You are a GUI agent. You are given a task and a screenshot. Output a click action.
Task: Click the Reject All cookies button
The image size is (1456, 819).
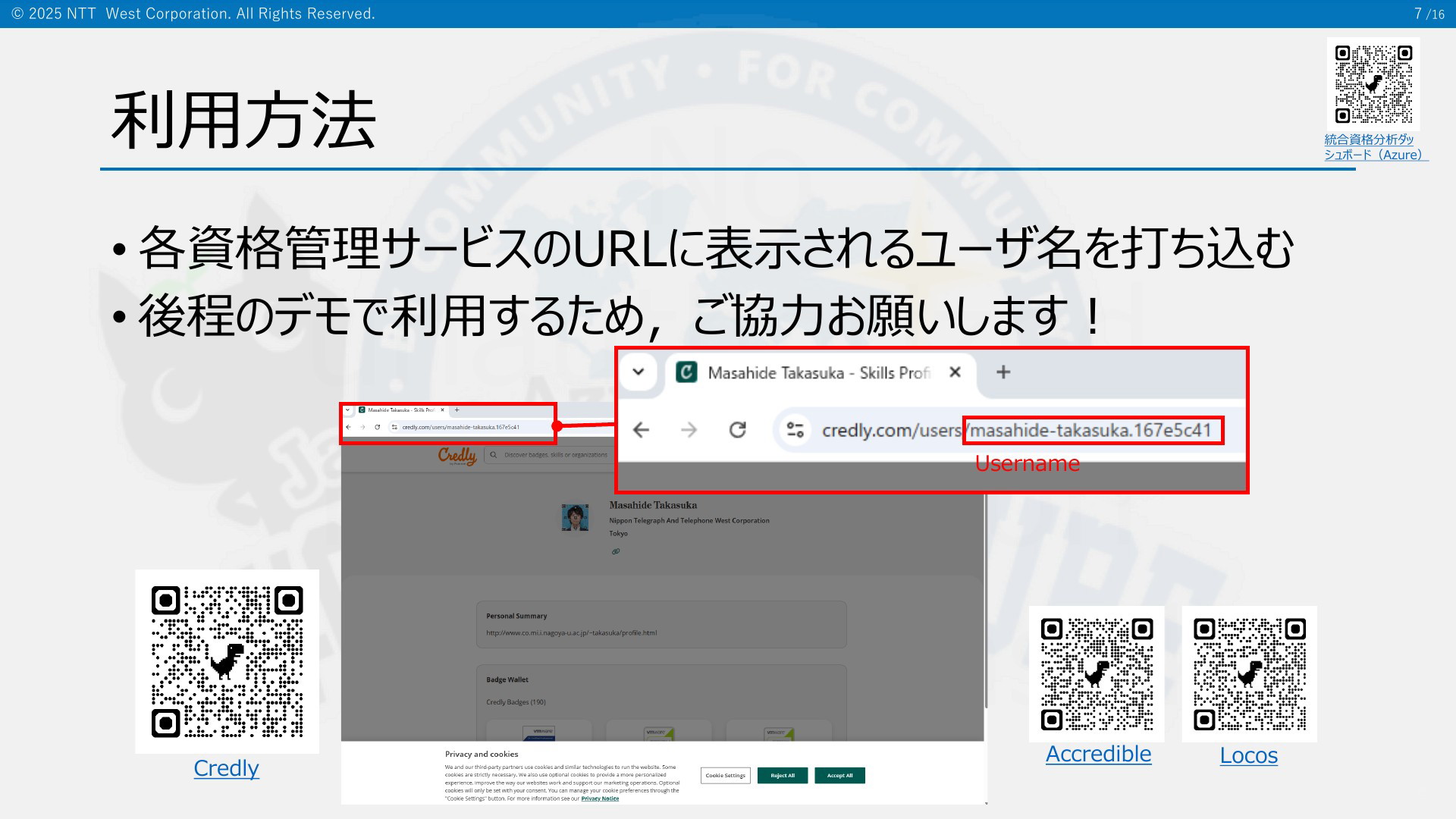[783, 775]
